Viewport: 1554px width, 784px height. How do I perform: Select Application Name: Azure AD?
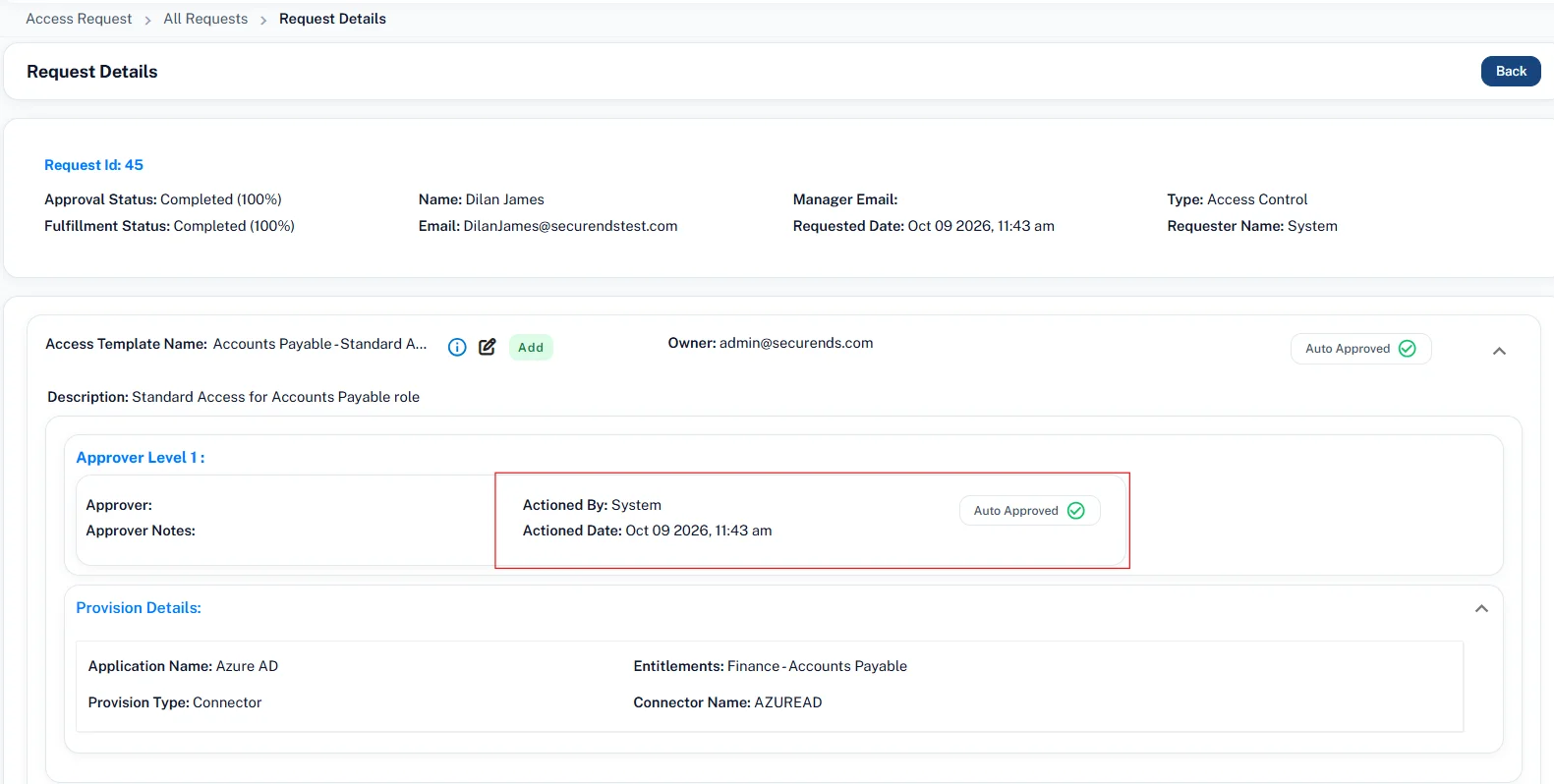tap(183, 666)
